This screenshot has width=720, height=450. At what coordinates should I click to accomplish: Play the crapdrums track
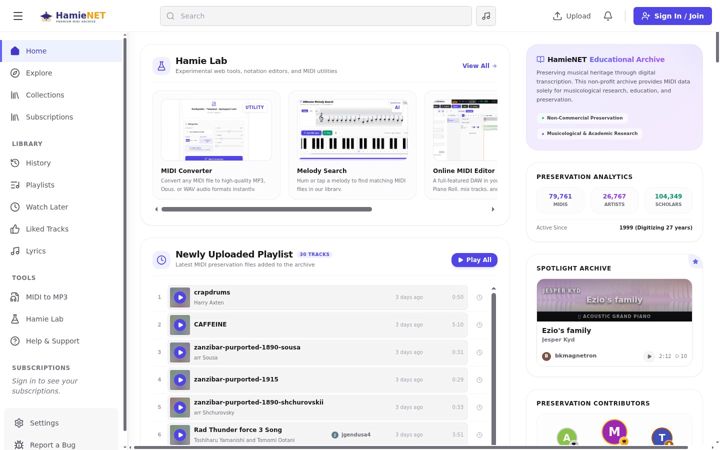point(180,298)
